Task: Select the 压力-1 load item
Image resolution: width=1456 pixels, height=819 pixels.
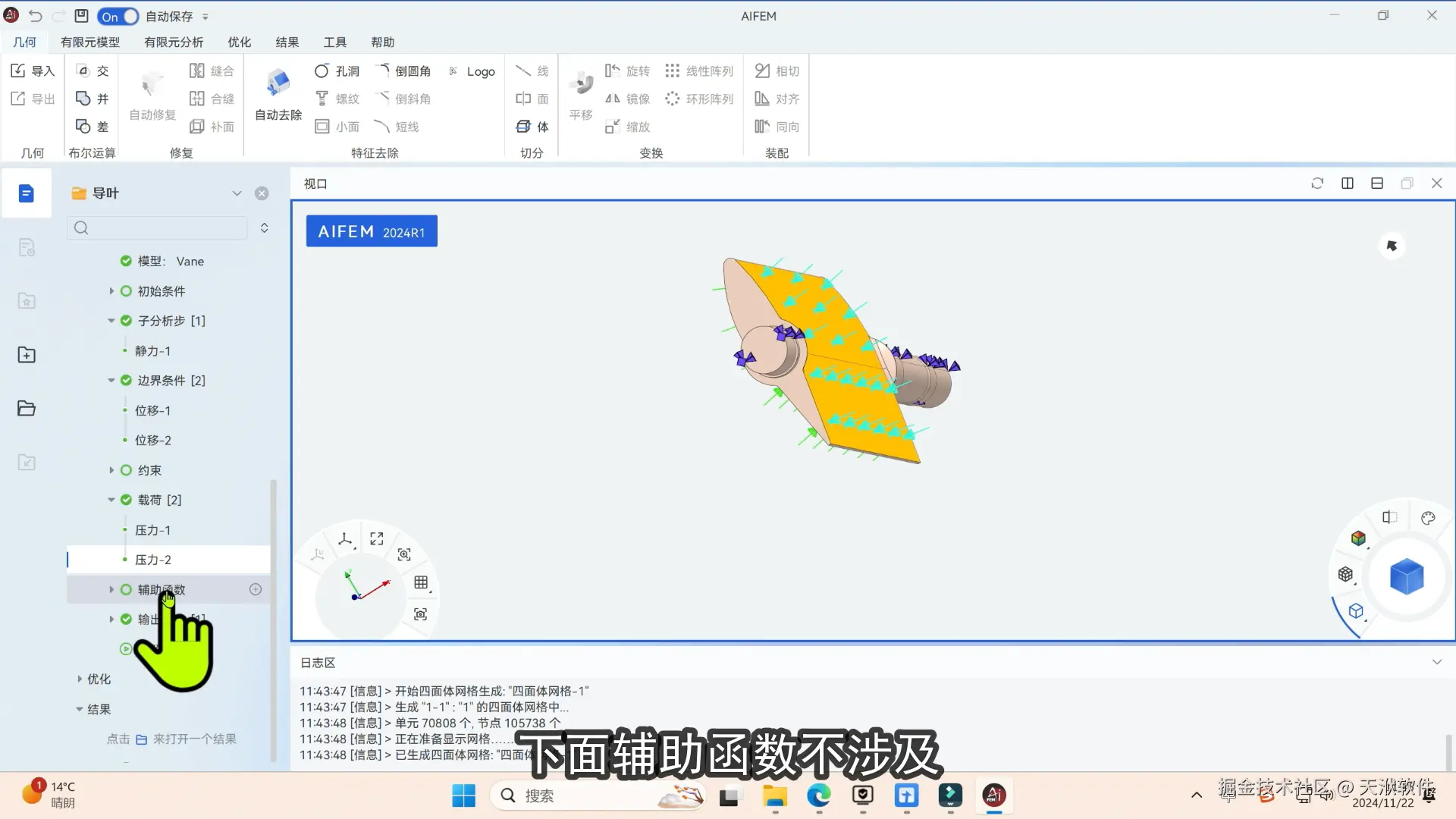Action: 152,530
